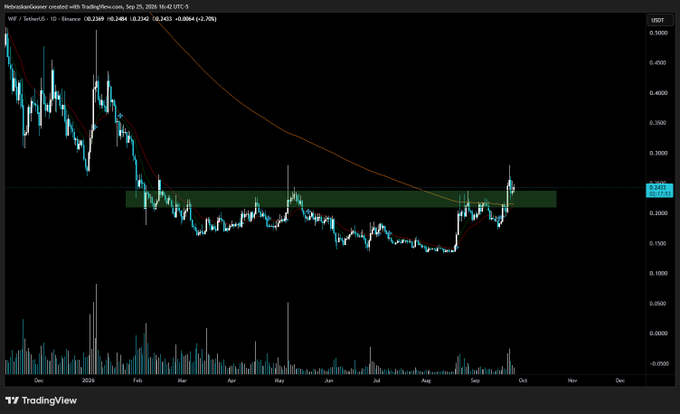Screen dimensions: 680x414
Task: Click the Apr label on time axis
Action: click(x=232, y=381)
